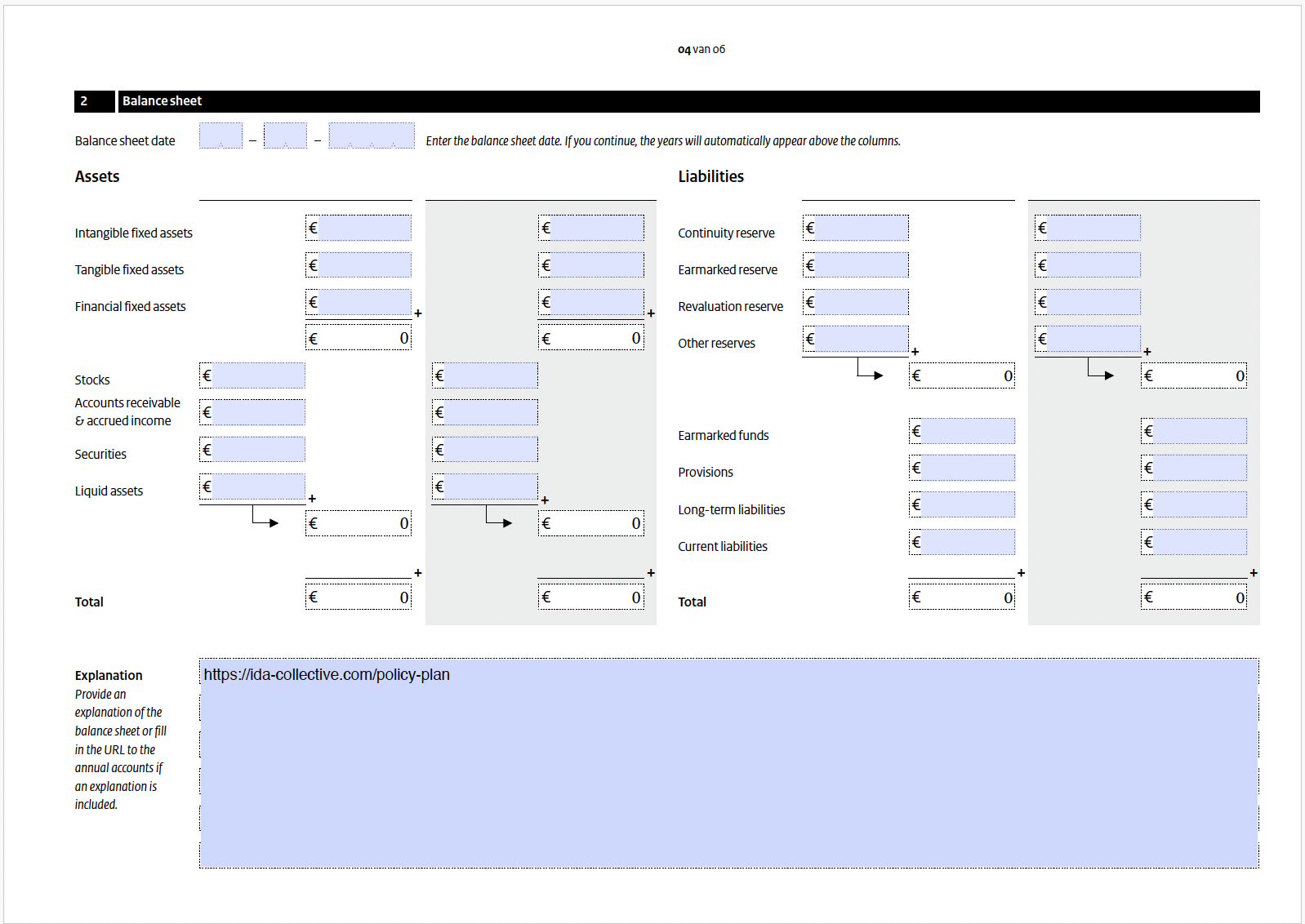1305x924 pixels.
Task: Click first-column current assets subtotal field
Action: click(x=359, y=523)
